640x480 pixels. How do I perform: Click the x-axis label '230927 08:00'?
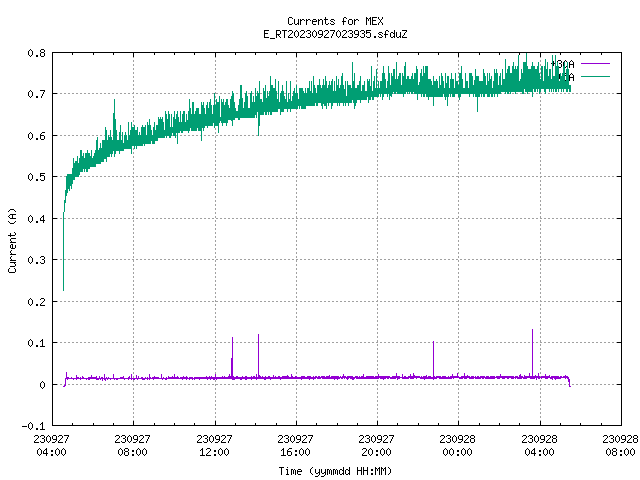[132, 446]
